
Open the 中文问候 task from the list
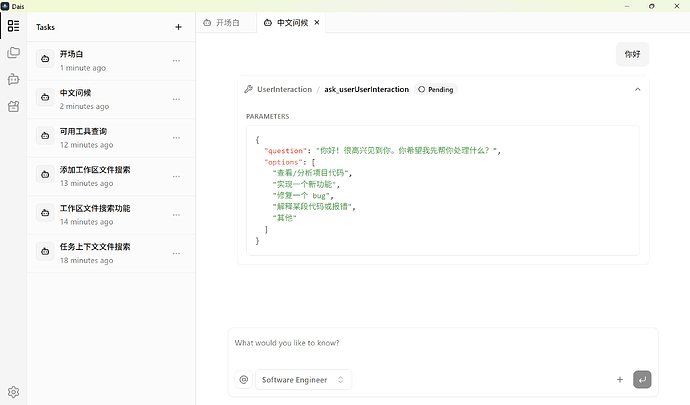[x=111, y=99]
